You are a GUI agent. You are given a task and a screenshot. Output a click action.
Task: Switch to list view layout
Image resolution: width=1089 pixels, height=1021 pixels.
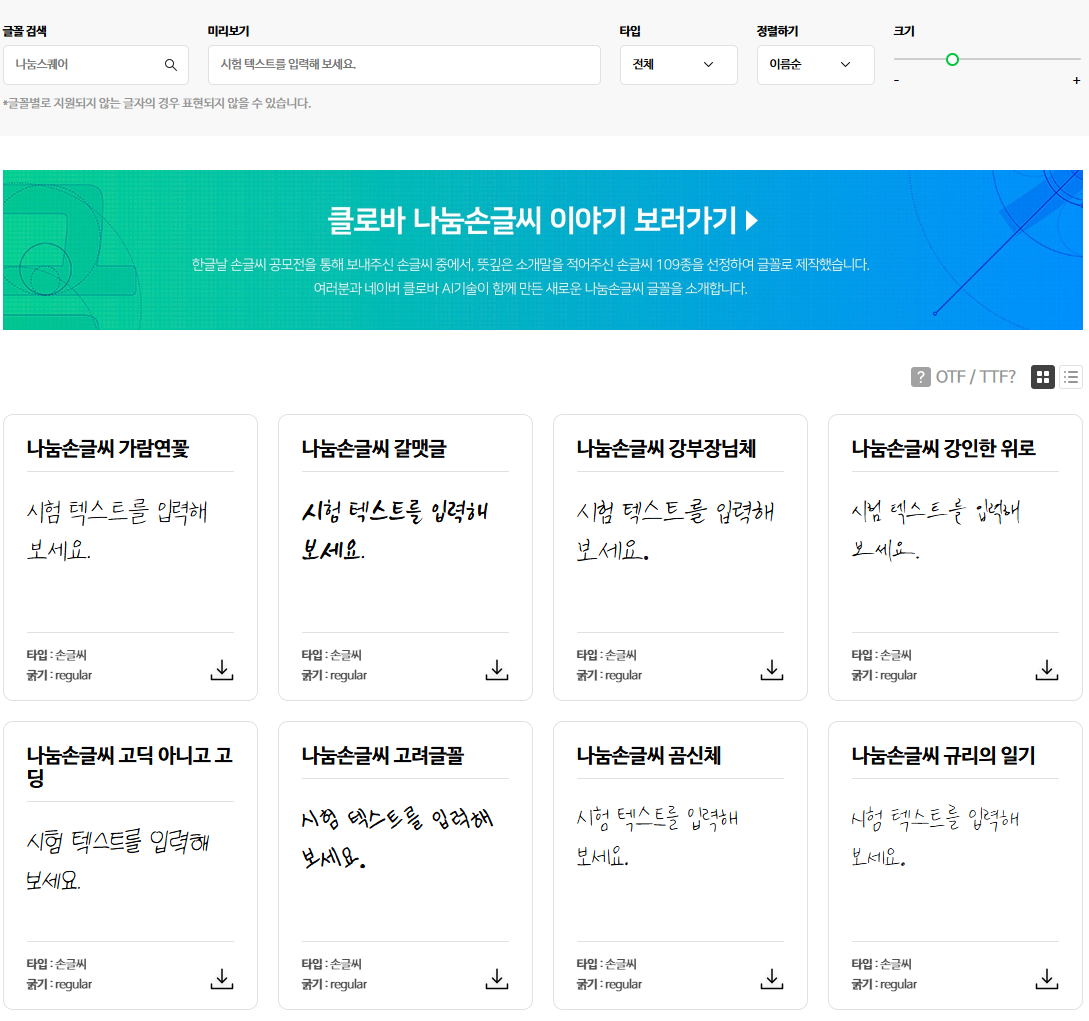click(x=1071, y=377)
